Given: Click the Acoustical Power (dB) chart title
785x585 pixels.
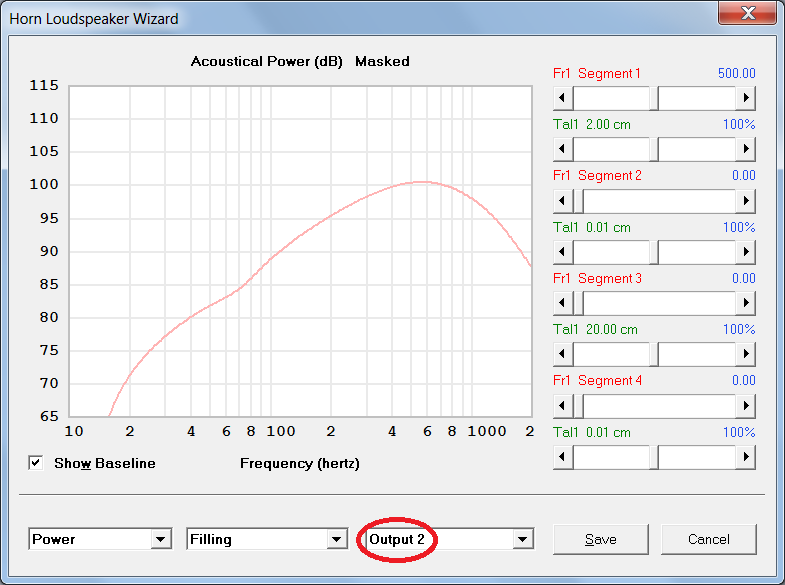Looking at the screenshot, I should tap(266, 62).
